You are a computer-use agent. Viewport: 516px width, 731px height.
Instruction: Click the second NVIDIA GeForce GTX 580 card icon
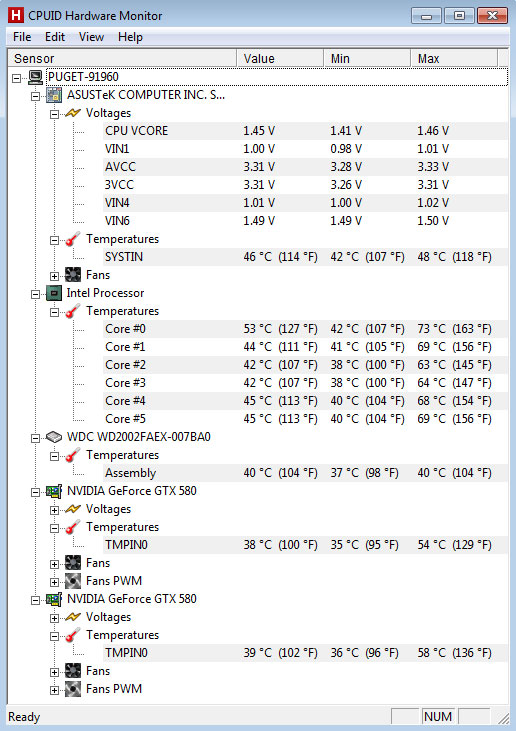coord(54,599)
